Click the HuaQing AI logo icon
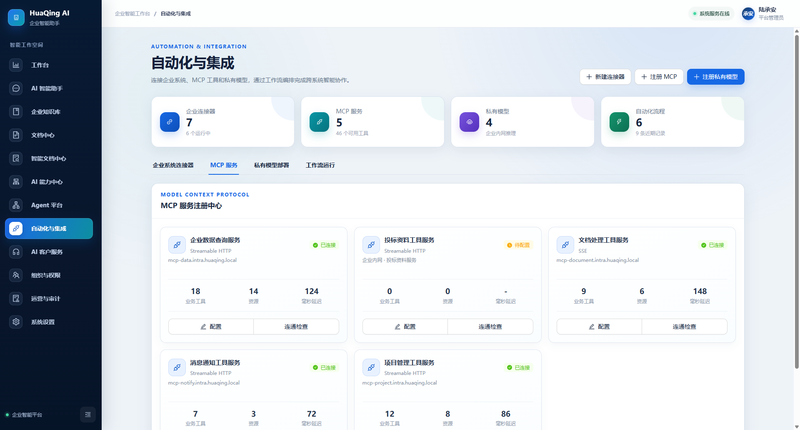The height and width of the screenshot is (430, 800). 16,17
